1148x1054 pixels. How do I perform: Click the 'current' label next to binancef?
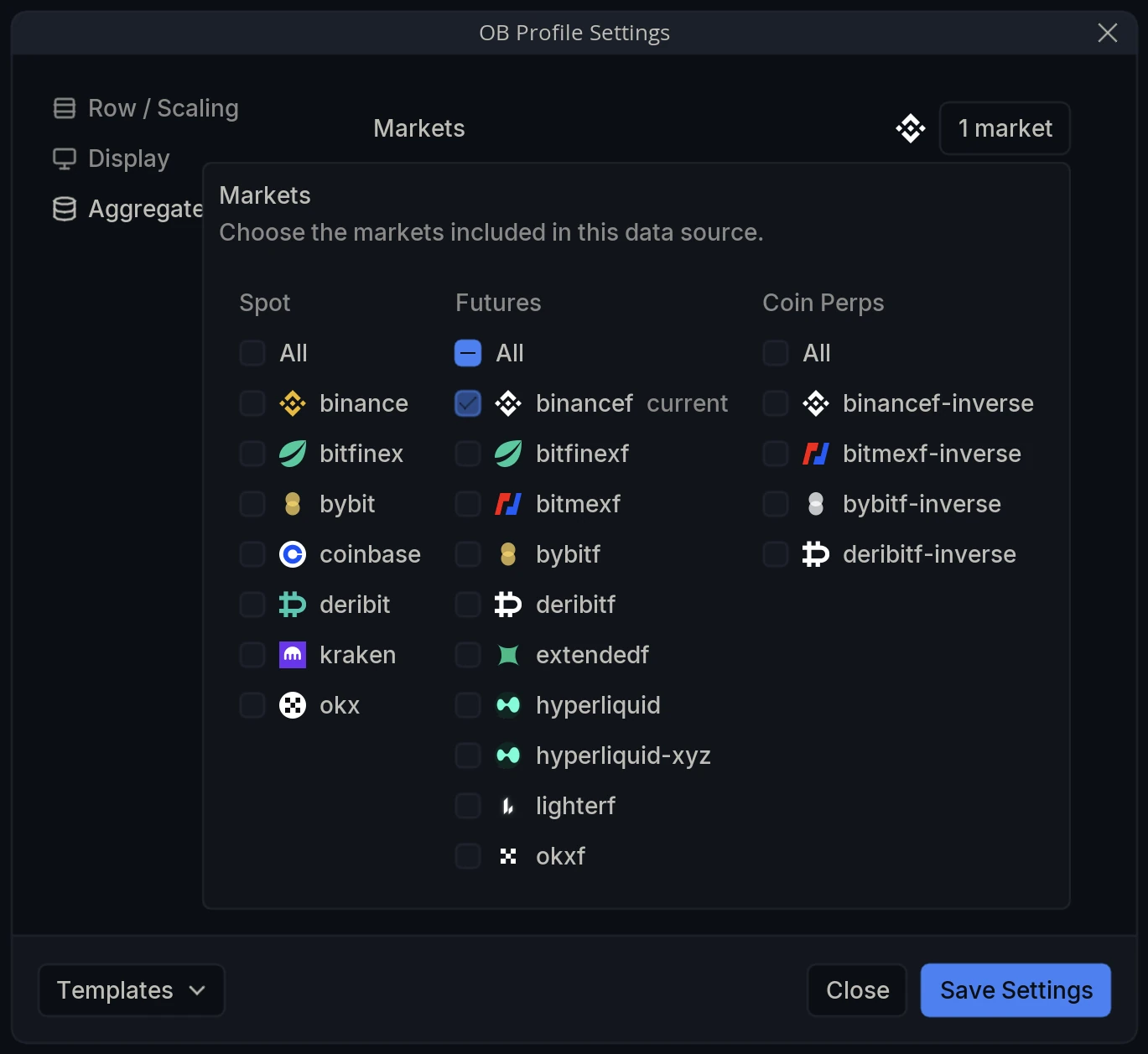pyautogui.click(x=688, y=403)
